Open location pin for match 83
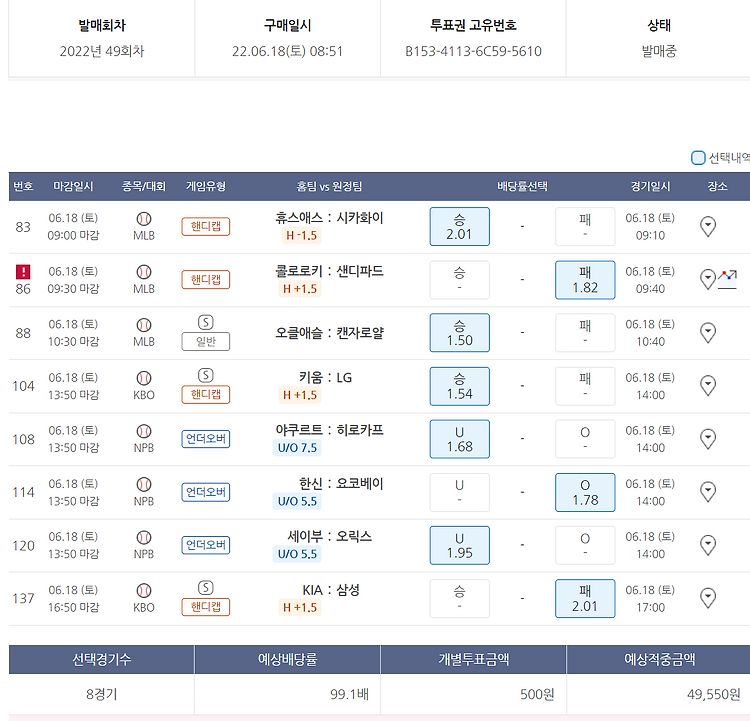750x721 pixels. coord(707,226)
